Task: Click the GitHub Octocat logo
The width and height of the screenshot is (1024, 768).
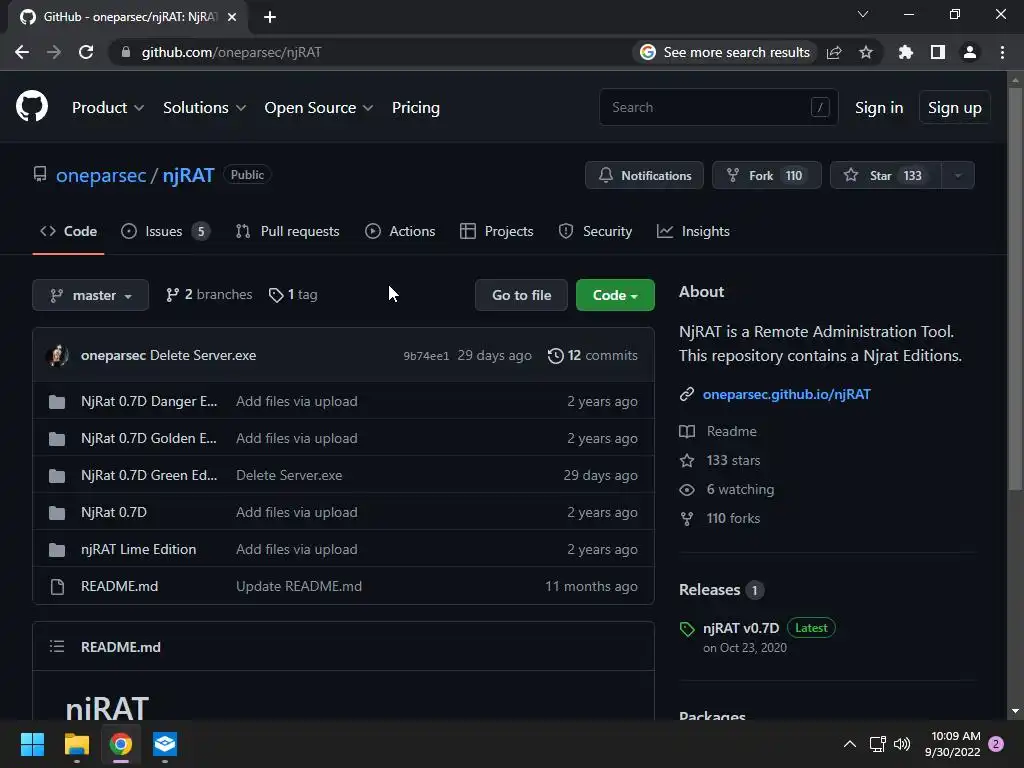Action: point(32,106)
